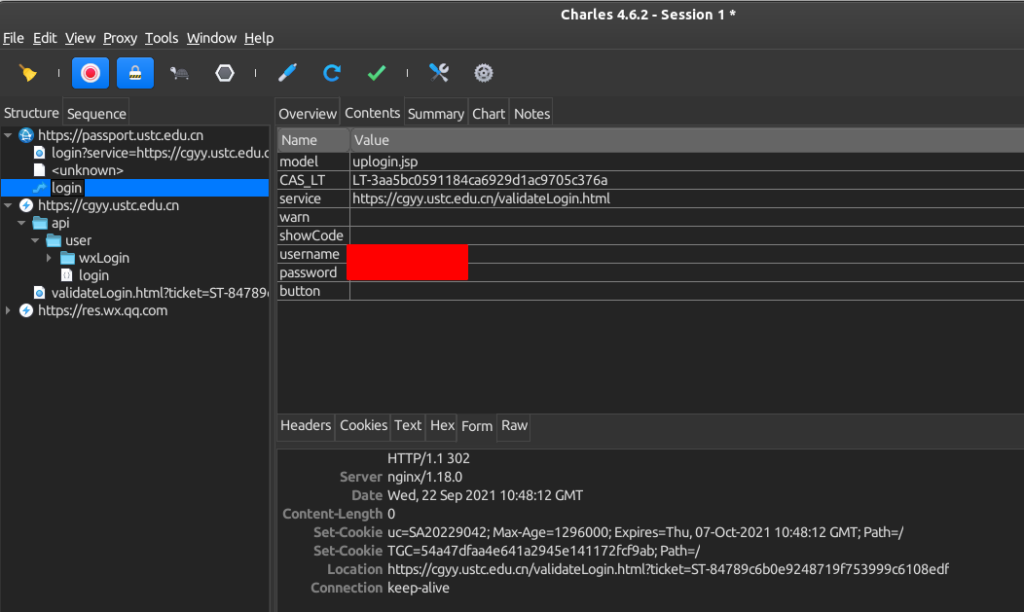Collapse the passport.ustc.edu.cn host node
This screenshot has height=612, width=1024.
click(x=9, y=135)
